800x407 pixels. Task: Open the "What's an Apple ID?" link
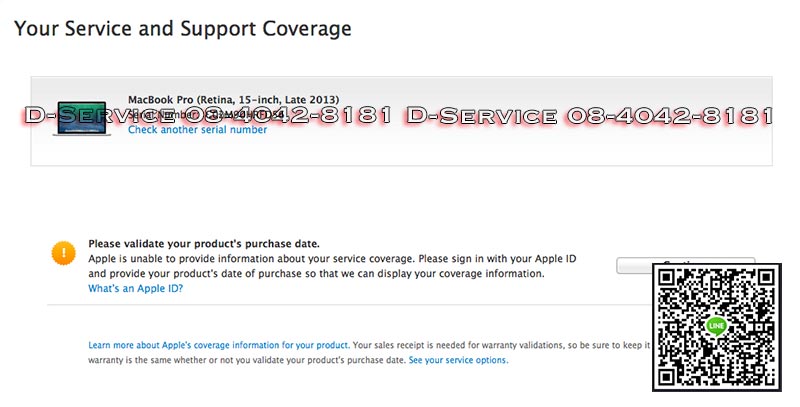pyautogui.click(x=135, y=289)
